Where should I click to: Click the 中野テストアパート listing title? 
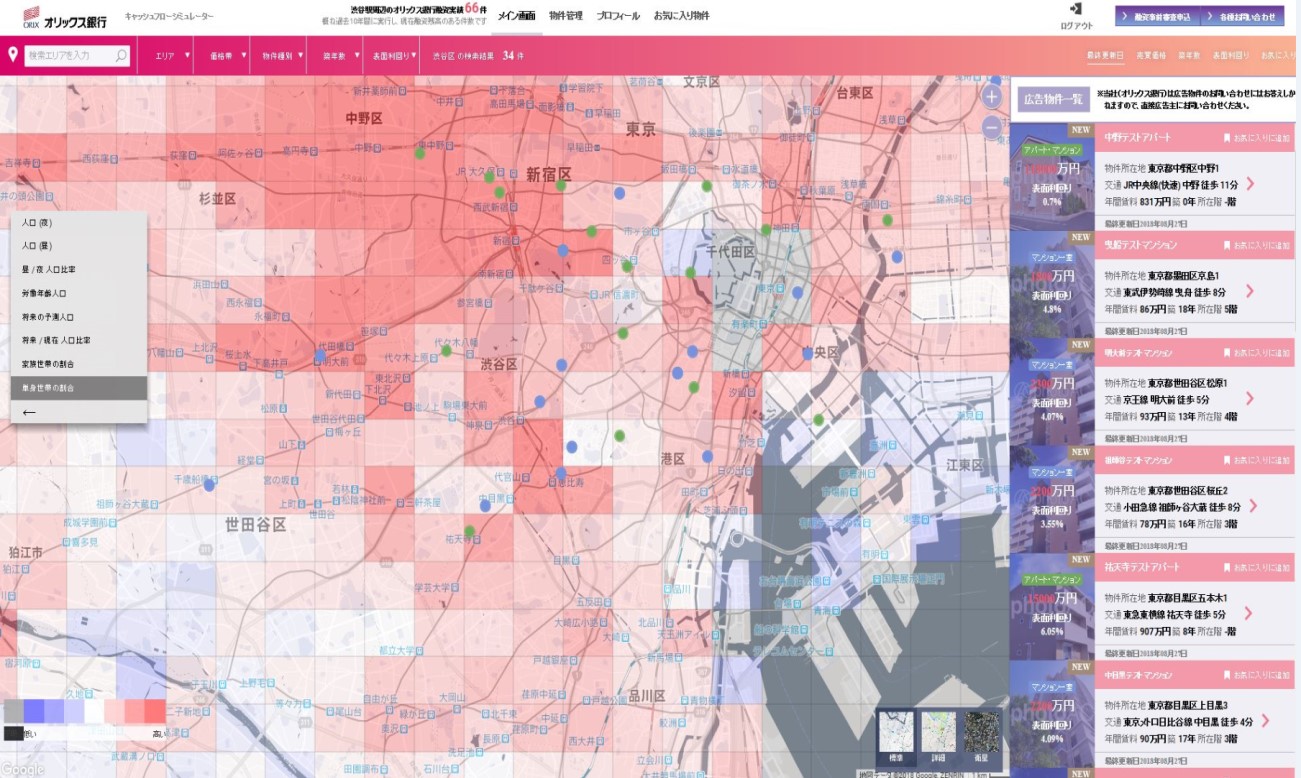pos(1137,137)
